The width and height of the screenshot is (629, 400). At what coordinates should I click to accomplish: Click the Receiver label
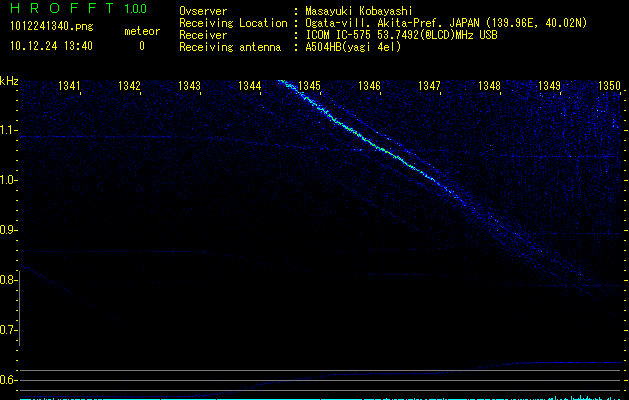[x=203, y=35]
